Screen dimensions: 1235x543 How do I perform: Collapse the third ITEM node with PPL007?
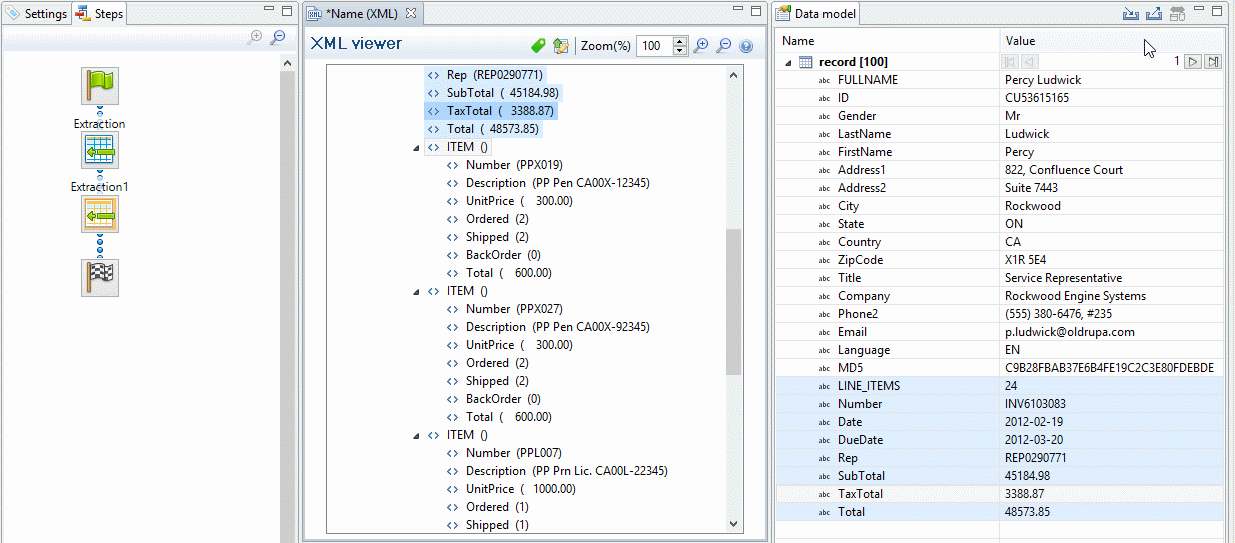coord(416,436)
